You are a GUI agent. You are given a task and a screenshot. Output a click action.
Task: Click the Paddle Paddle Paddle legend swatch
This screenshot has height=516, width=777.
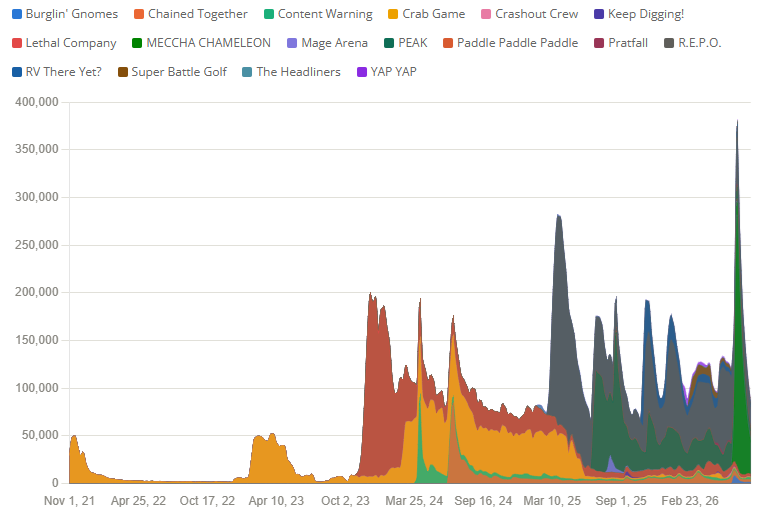click(448, 43)
